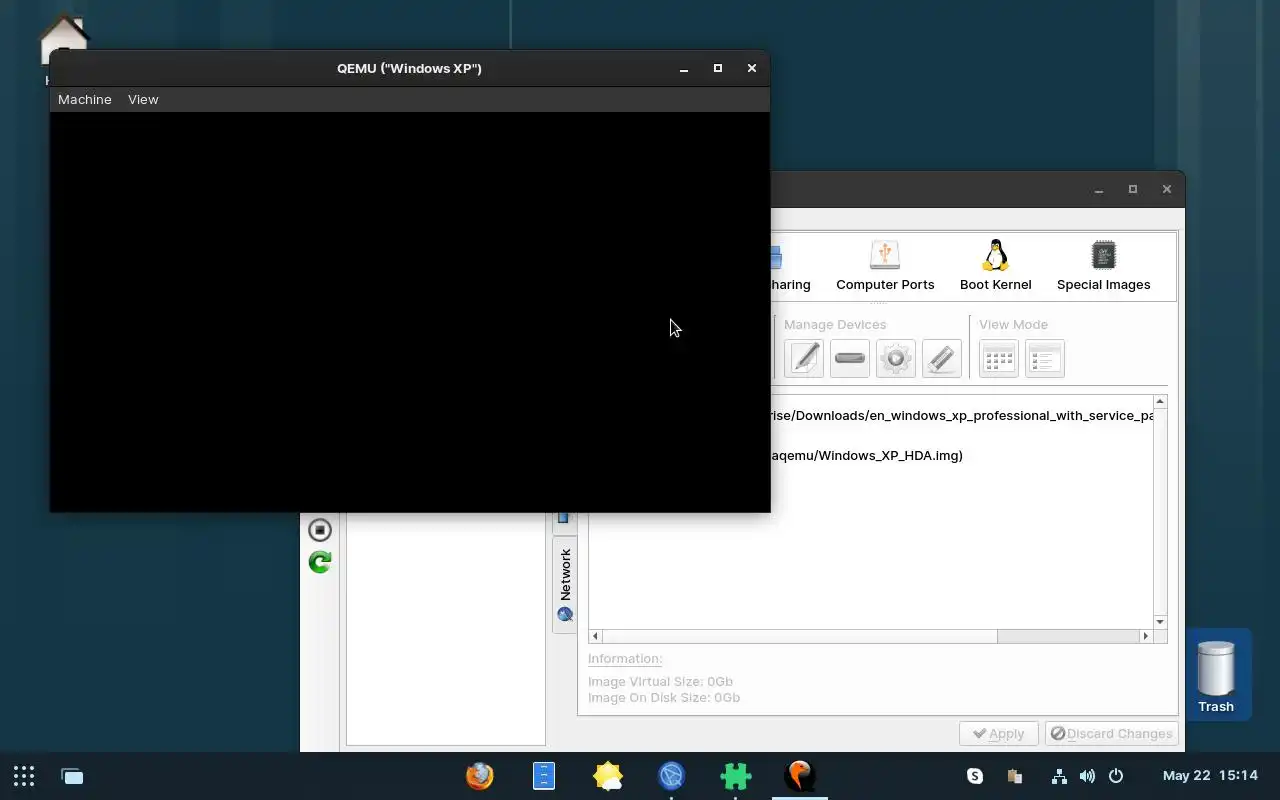Image resolution: width=1280 pixels, height=800 pixels.
Task: Click the grey drive device icon
Action: [x=850, y=358]
